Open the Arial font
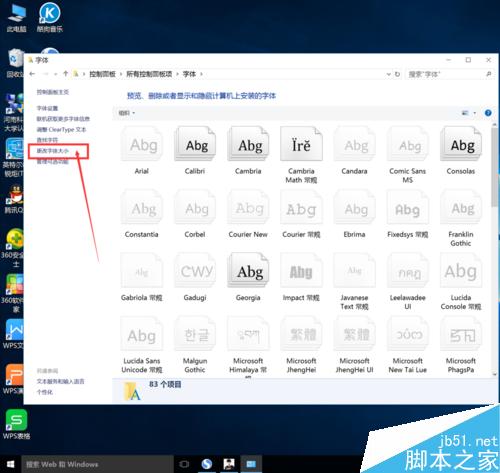 coord(142,151)
